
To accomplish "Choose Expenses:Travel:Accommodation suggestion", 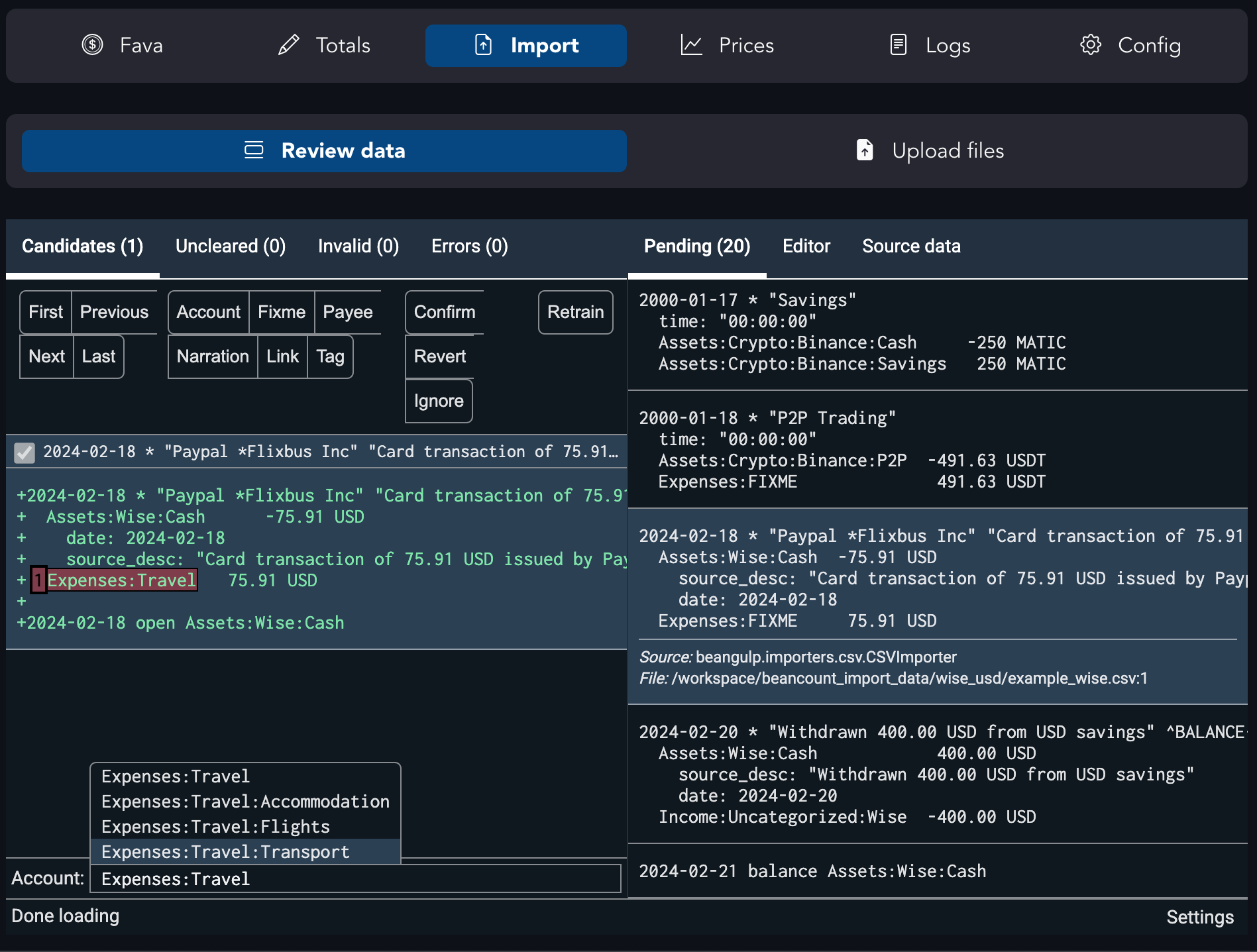I will point(245,802).
